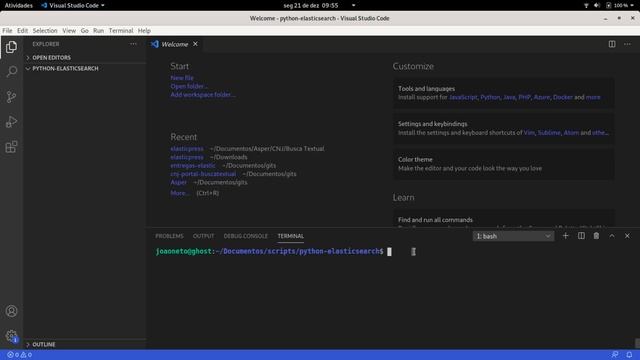The width and height of the screenshot is (640, 360).
Task: Open recent elasticpress in Downloads
Action: click(187, 157)
